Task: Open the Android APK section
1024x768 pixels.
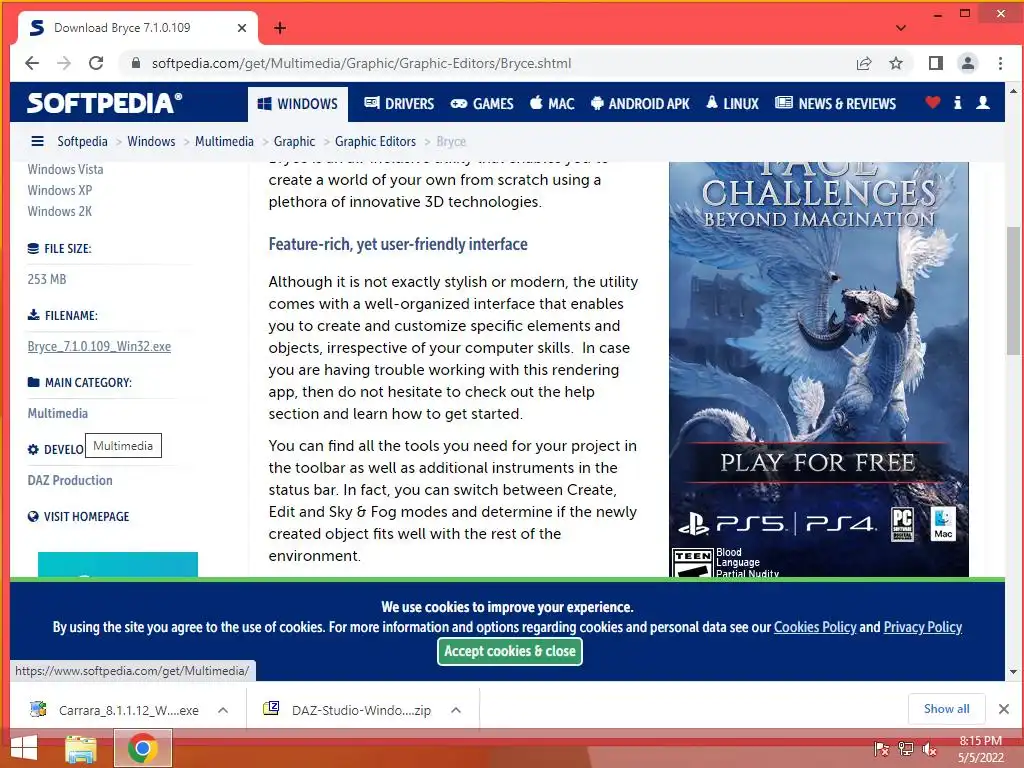Action: coord(640,104)
